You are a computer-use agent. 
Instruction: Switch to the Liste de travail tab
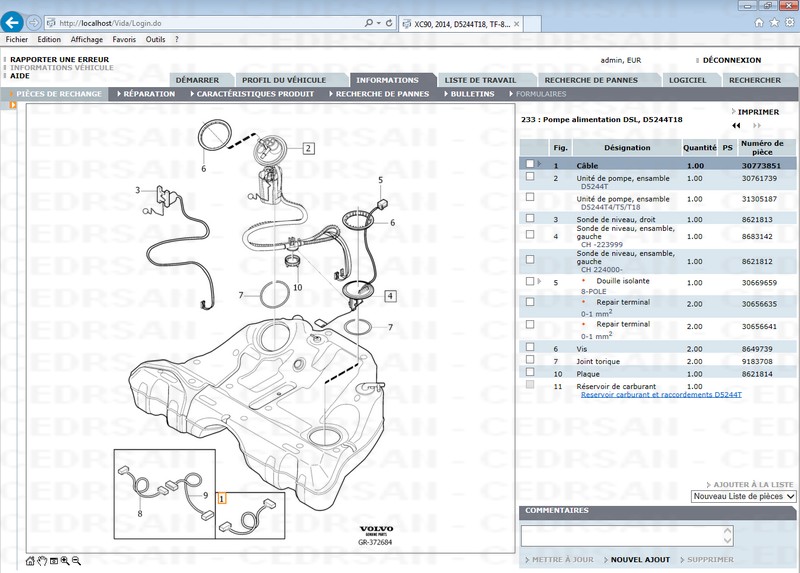pyautogui.click(x=480, y=80)
